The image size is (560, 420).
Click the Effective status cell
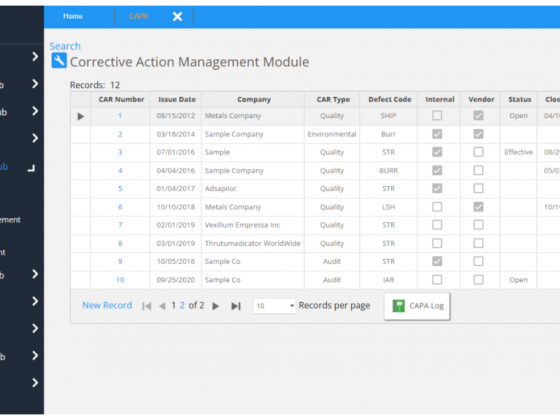519,152
